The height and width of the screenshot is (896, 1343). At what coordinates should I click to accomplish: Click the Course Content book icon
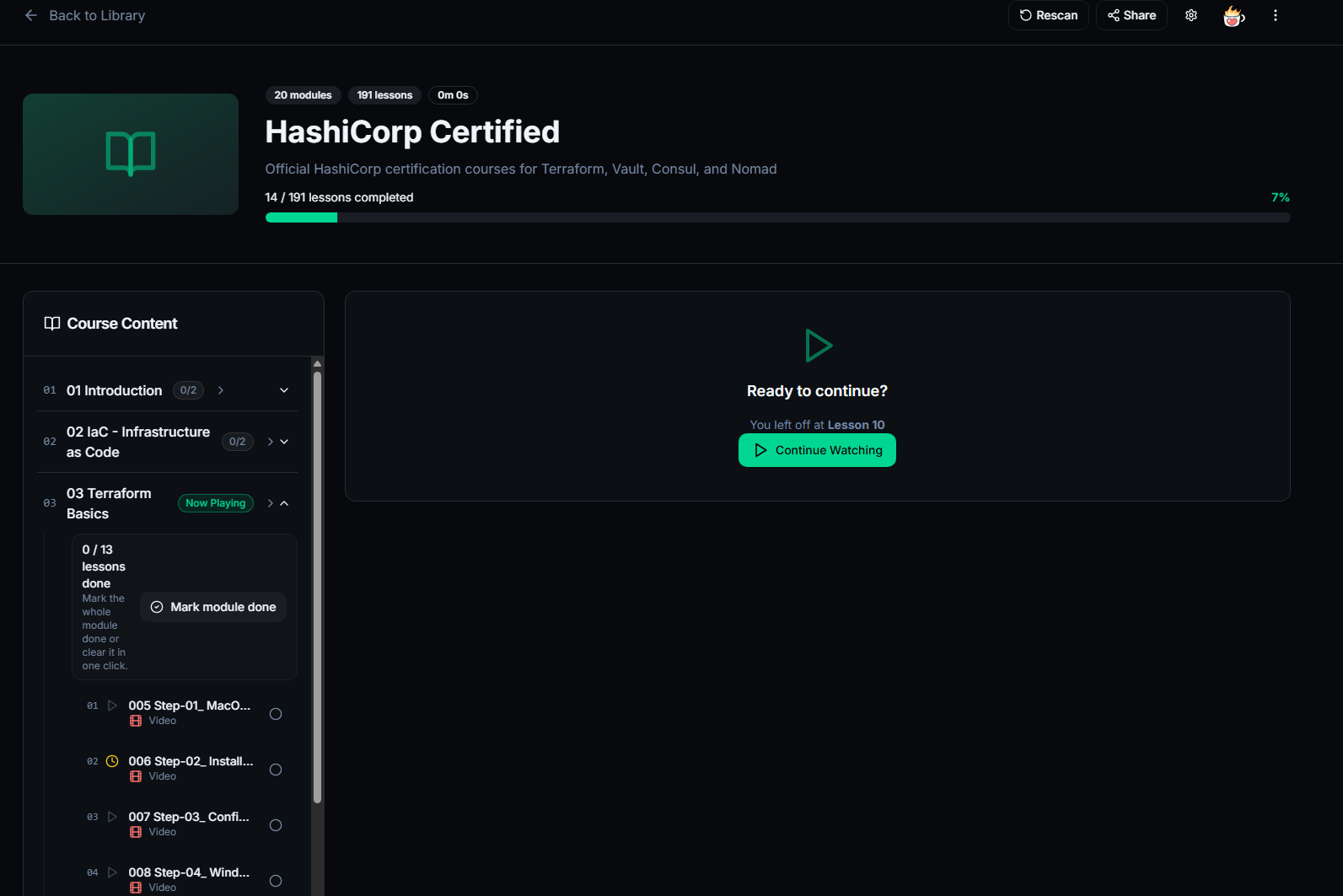coord(52,324)
